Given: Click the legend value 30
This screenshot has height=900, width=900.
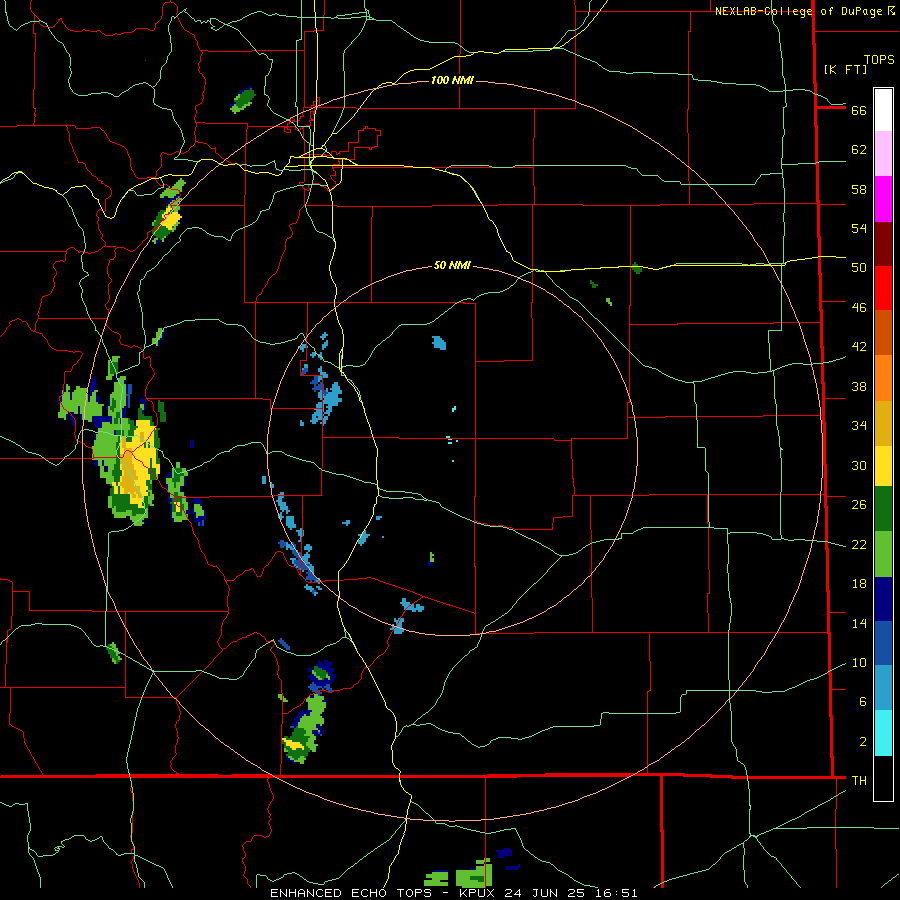Looking at the screenshot, I should (x=859, y=465).
